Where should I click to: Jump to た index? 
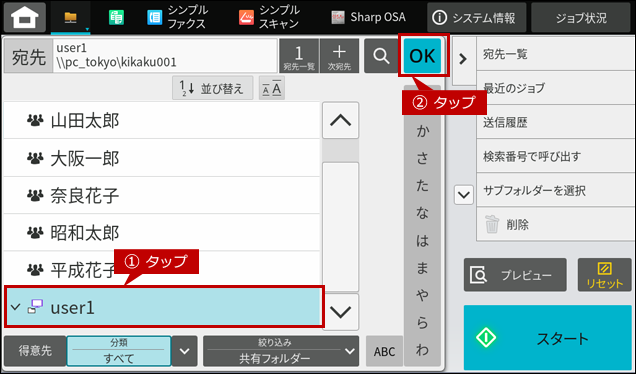point(422,186)
